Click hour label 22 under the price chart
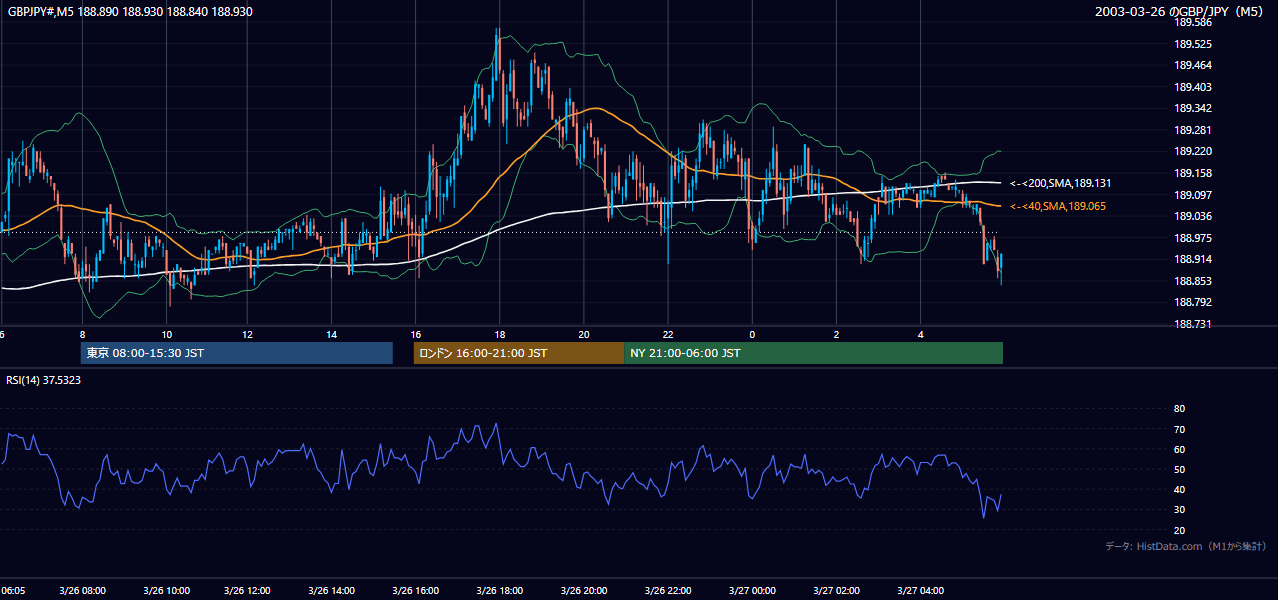 [668, 334]
